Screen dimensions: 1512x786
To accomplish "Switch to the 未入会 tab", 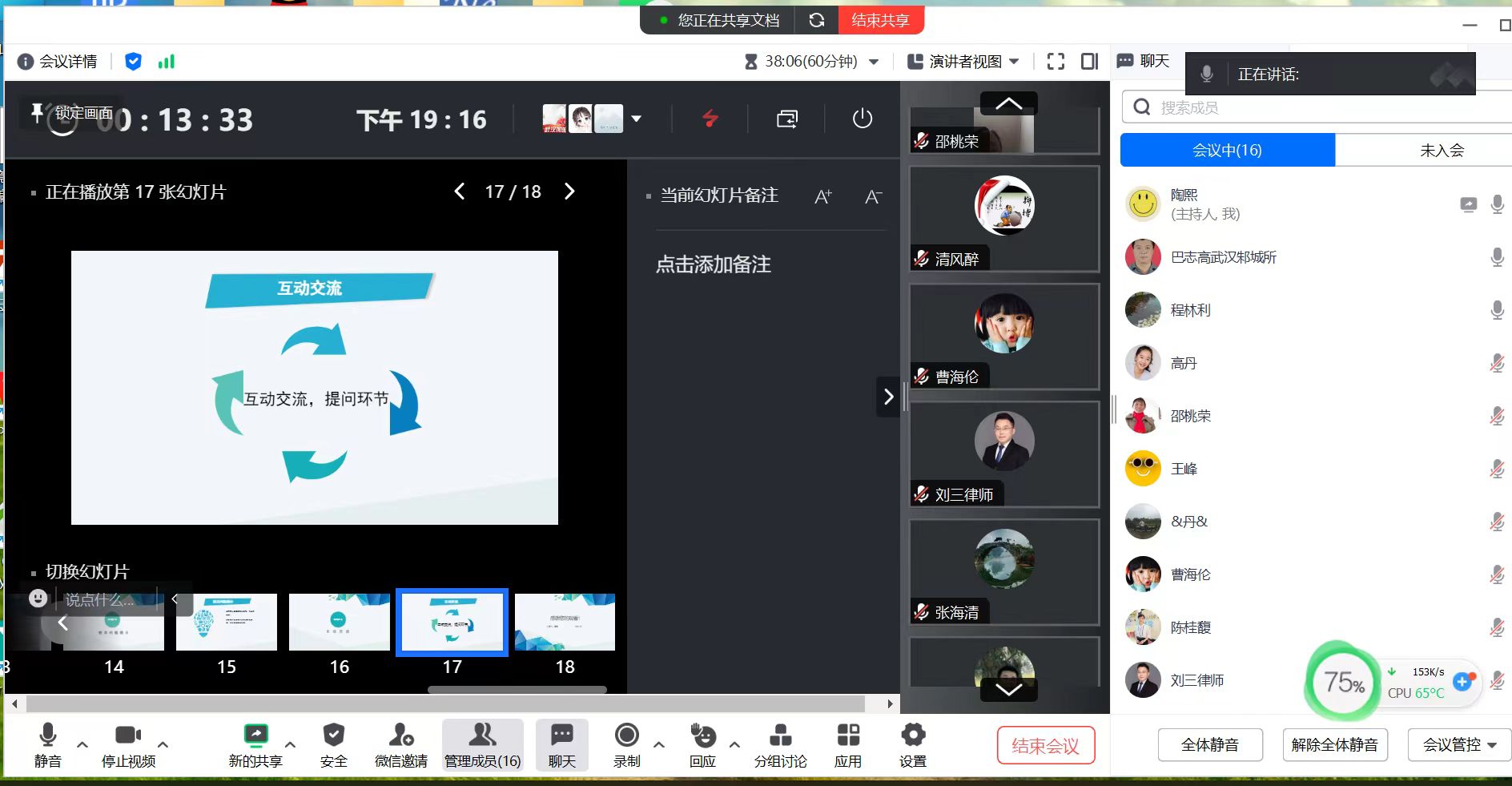I will [x=1441, y=150].
